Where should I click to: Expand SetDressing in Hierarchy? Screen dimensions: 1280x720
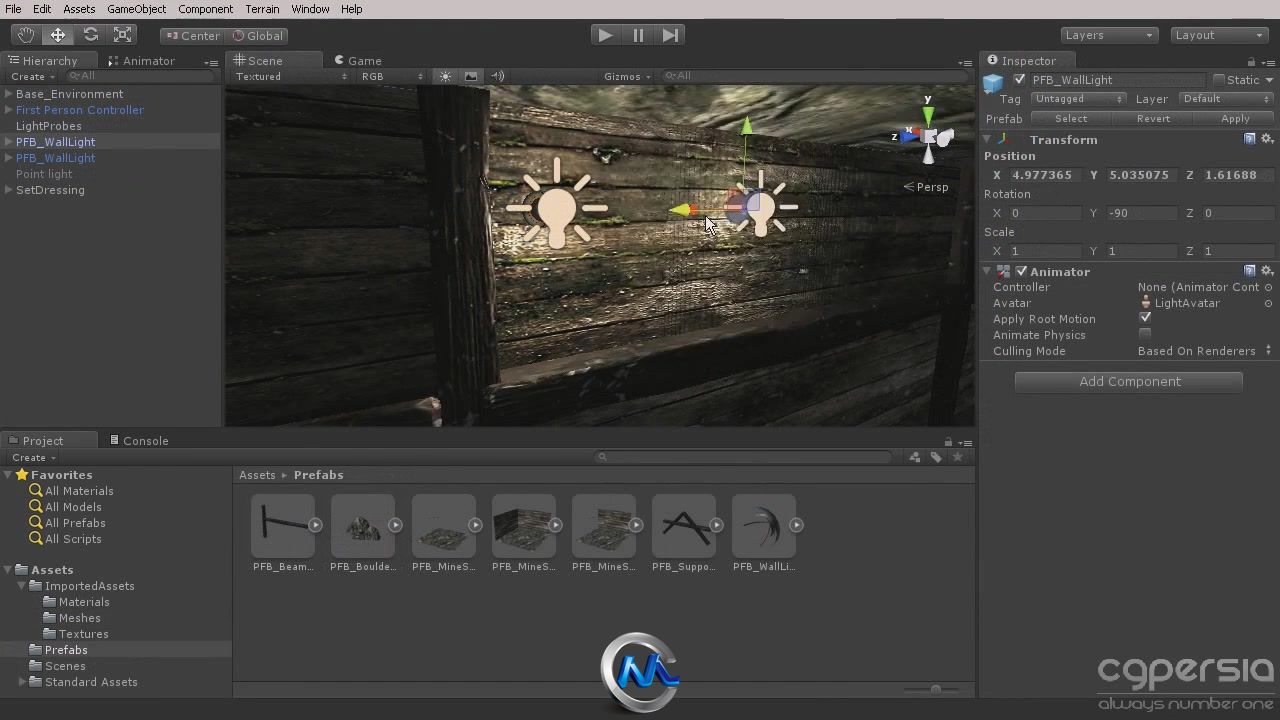[x=8, y=190]
